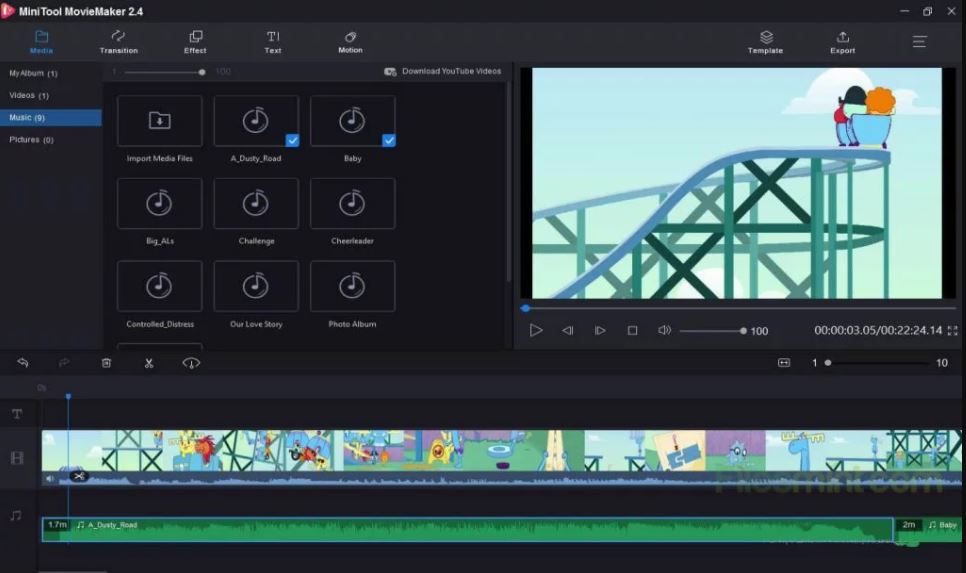Uncheck the A_Dusty_Road music checkbox
966x573 pixels.
tap(292, 140)
